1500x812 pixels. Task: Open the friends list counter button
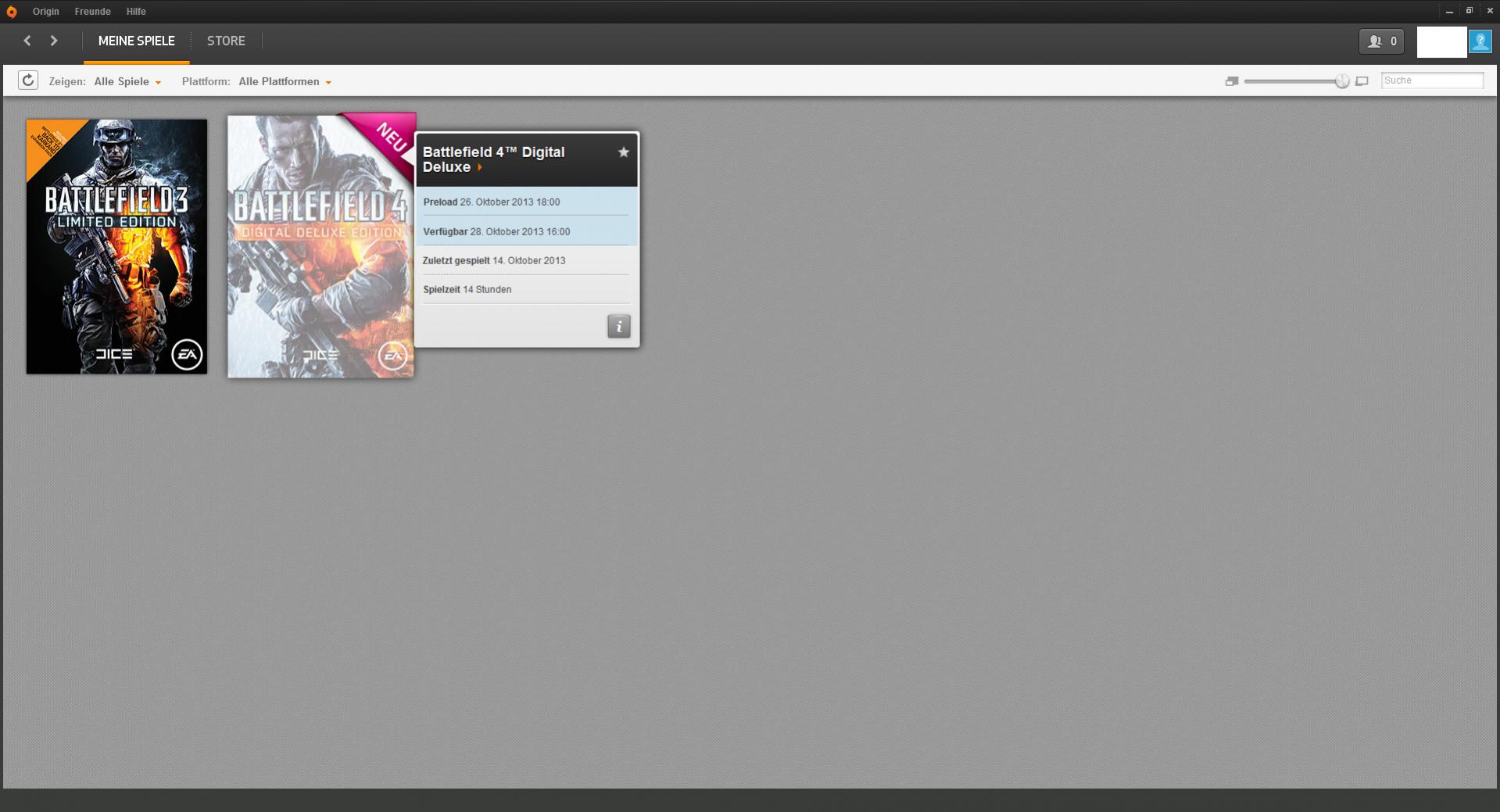[1381, 41]
